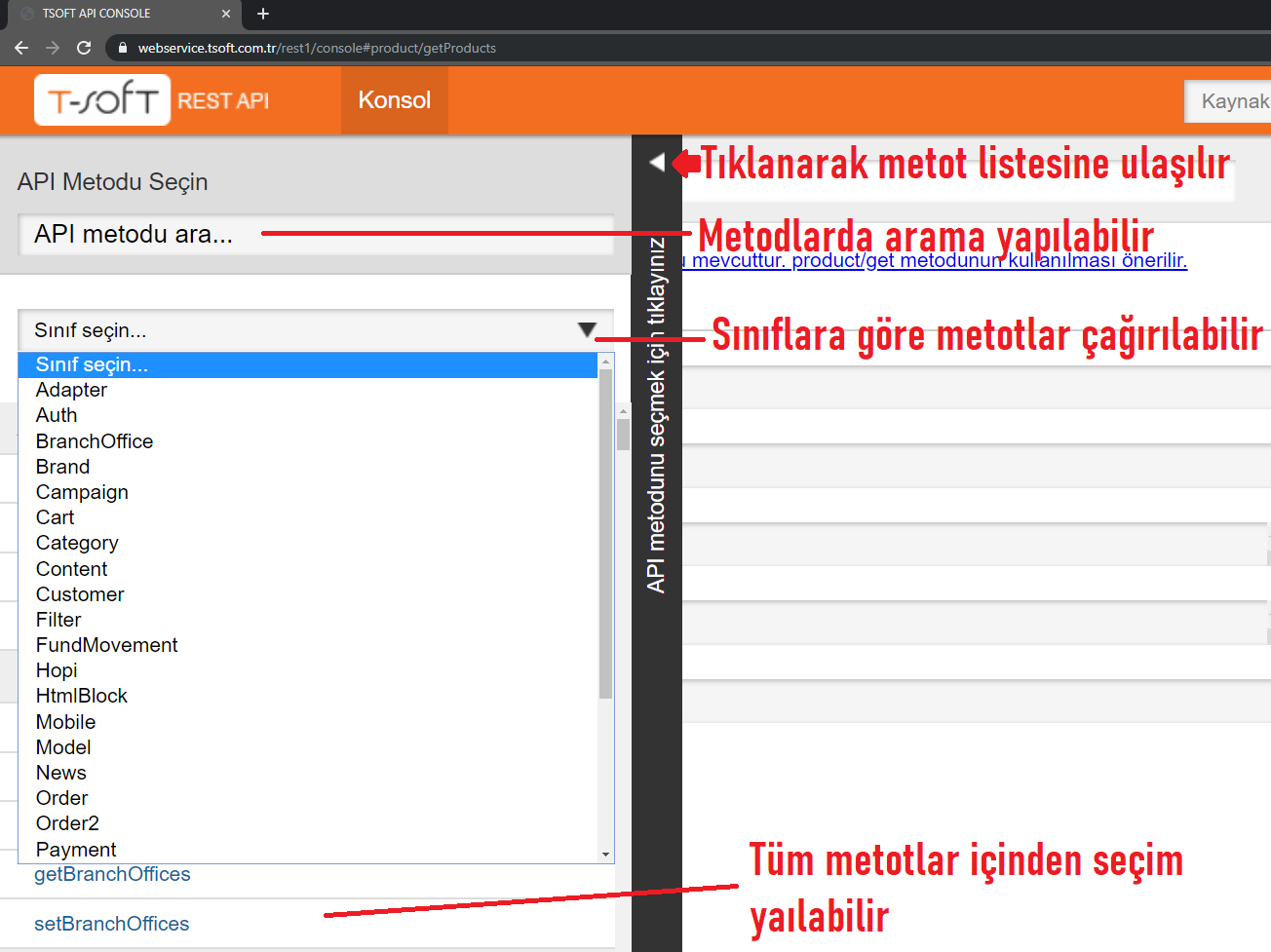Choose highlighted Sınıf seçin... option
This screenshot has width=1271, height=952.
[308, 364]
